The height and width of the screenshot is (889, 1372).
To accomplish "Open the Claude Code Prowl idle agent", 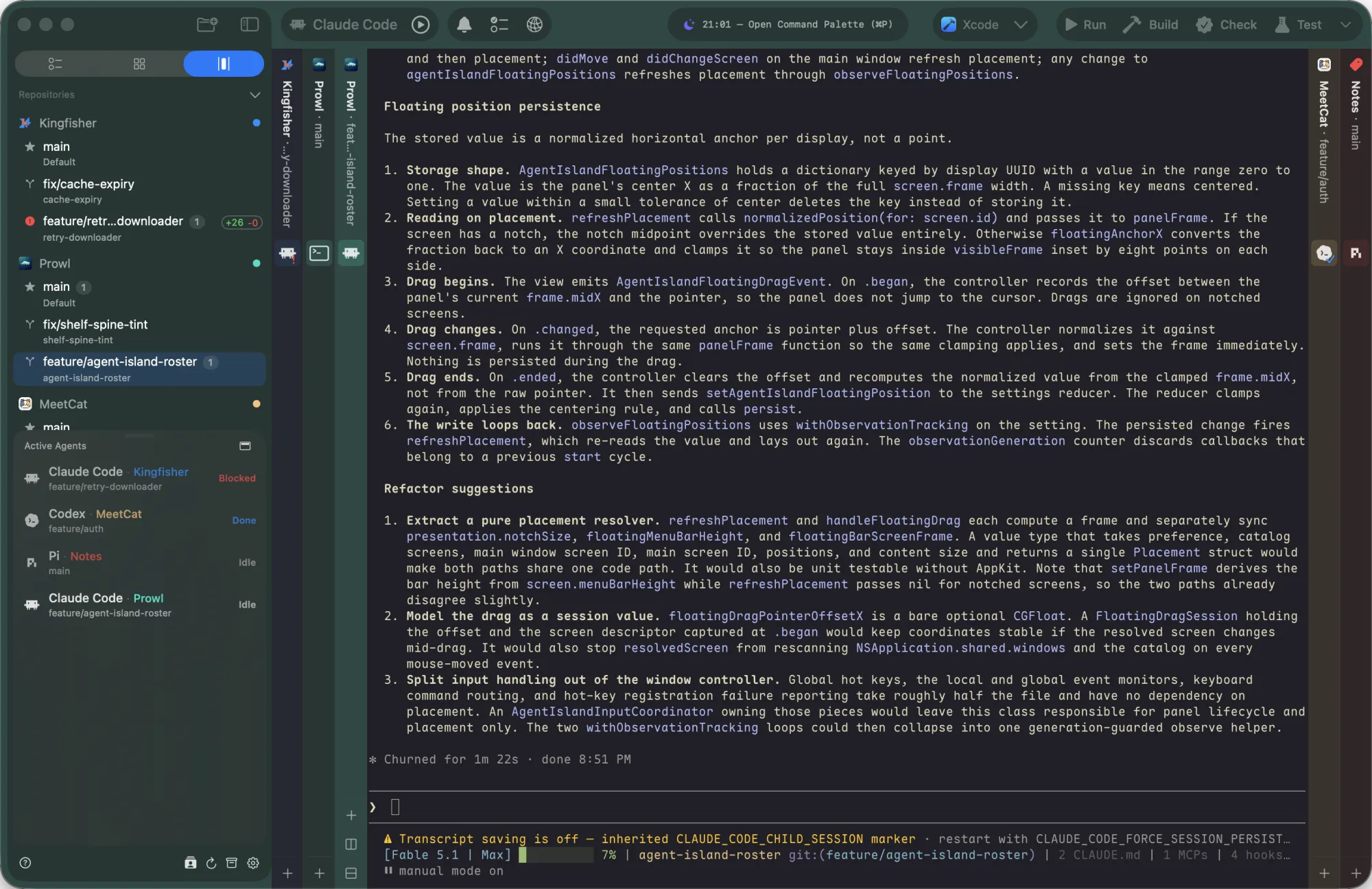I will (x=139, y=605).
